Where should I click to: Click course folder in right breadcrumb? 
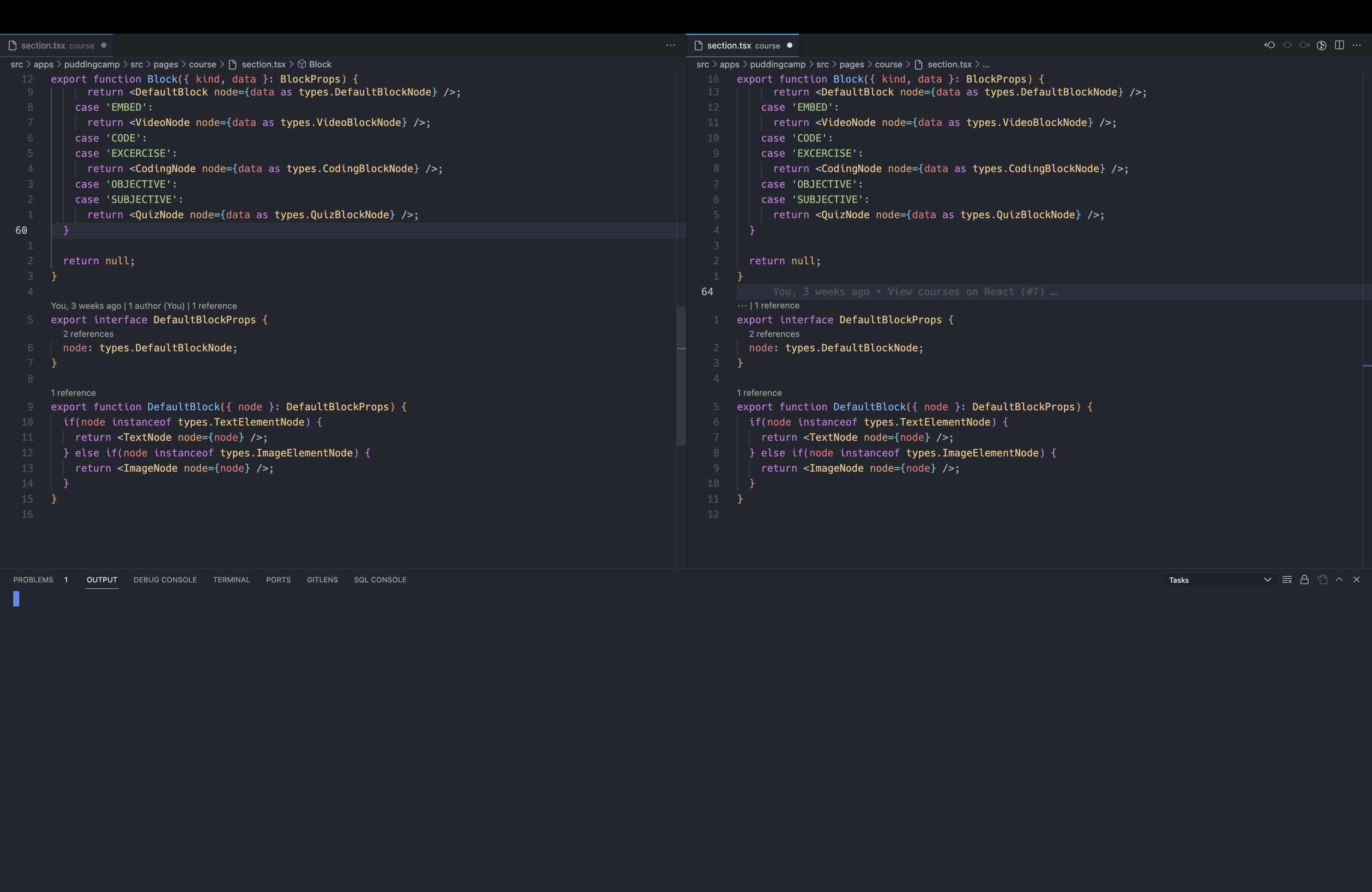888,64
